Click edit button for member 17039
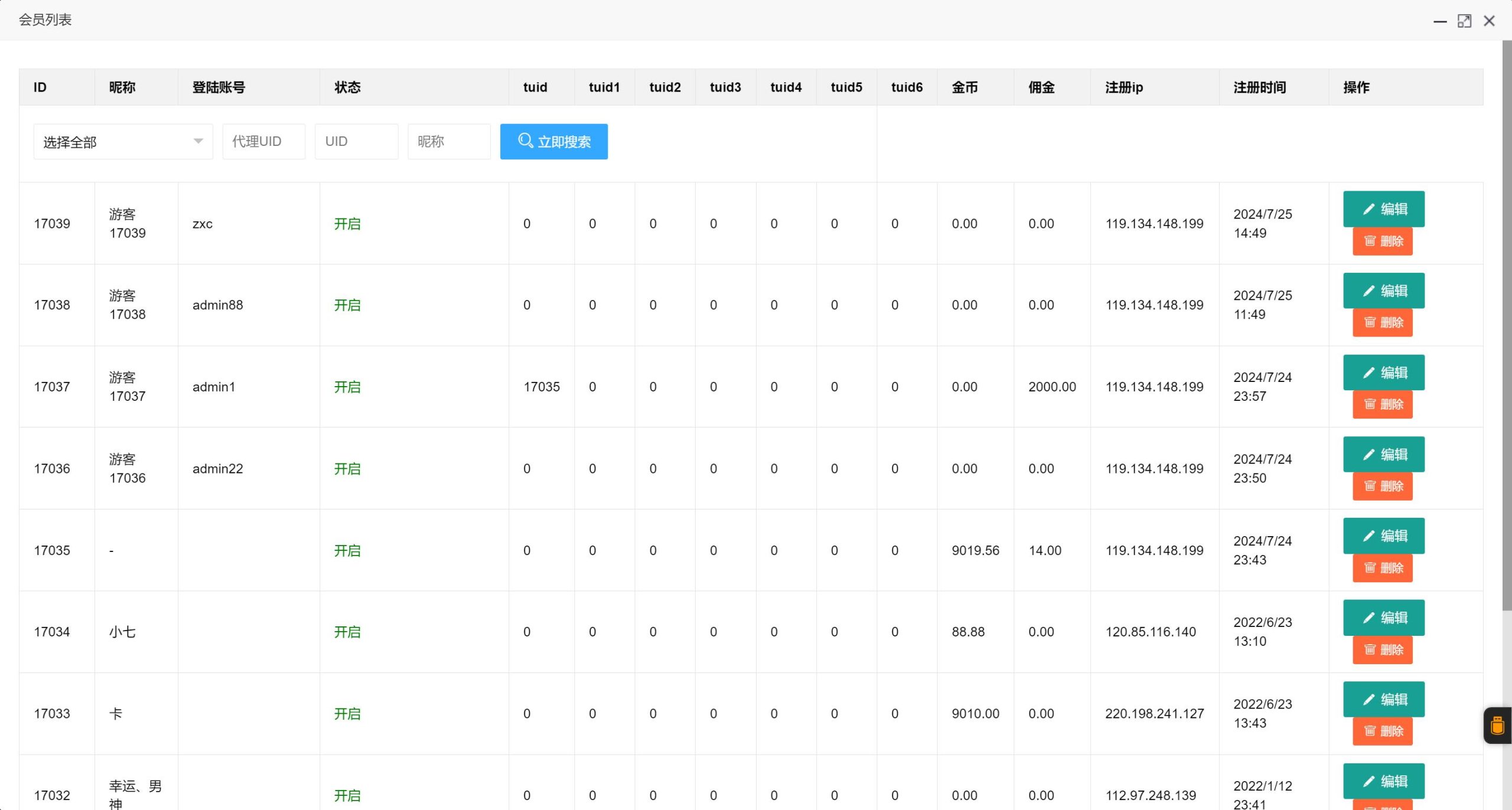Viewport: 1512px width, 810px height. [x=1383, y=209]
